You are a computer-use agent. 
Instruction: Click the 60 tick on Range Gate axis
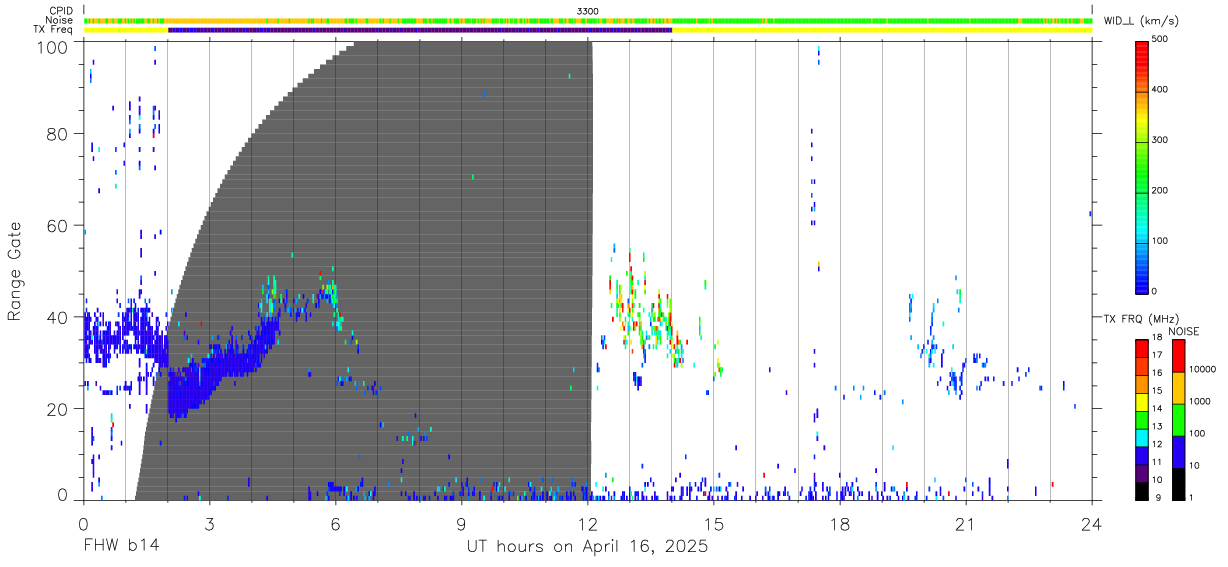point(57,227)
